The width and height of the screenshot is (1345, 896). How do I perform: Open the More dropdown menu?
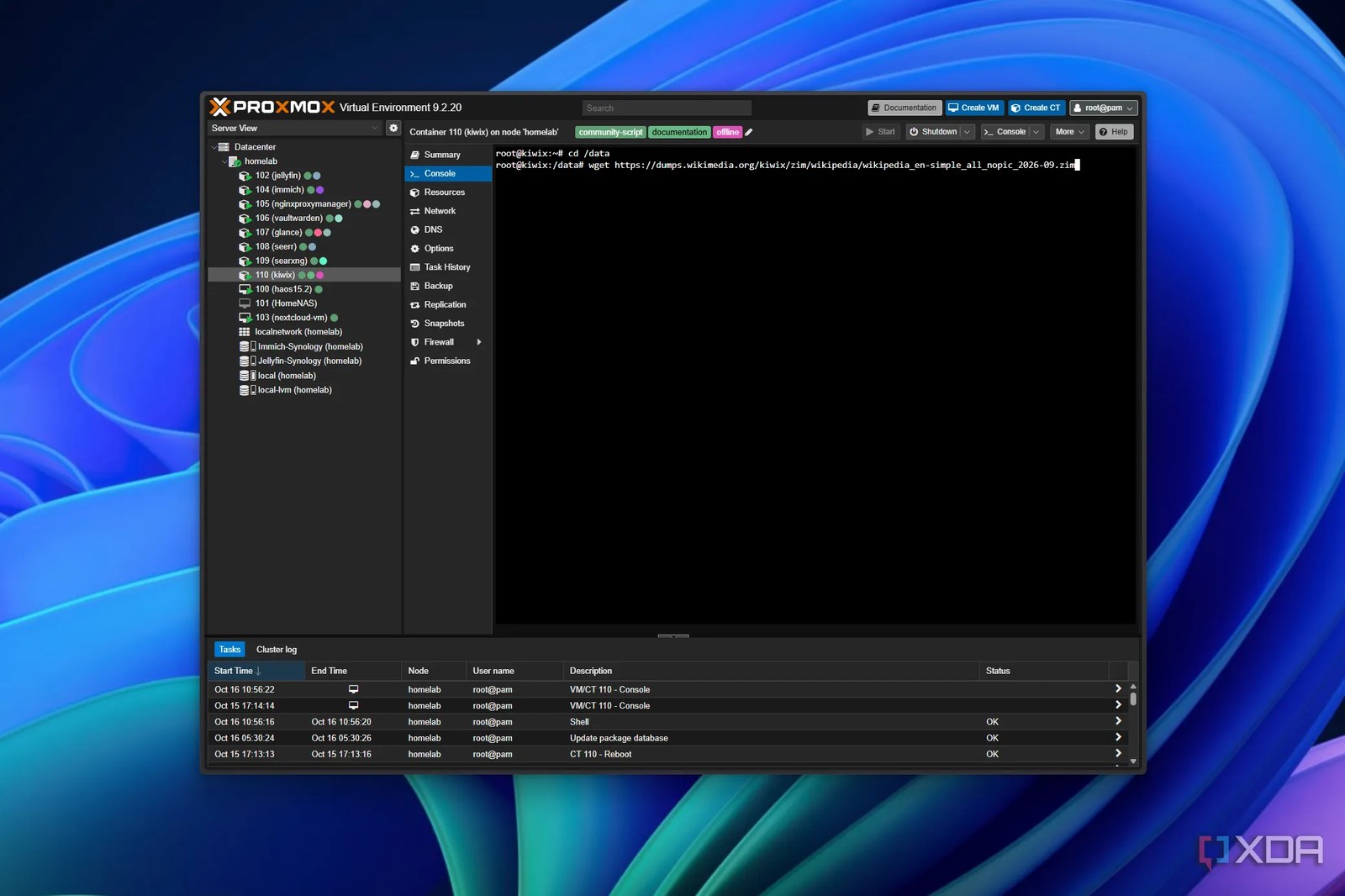click(x=1070, y=132)
